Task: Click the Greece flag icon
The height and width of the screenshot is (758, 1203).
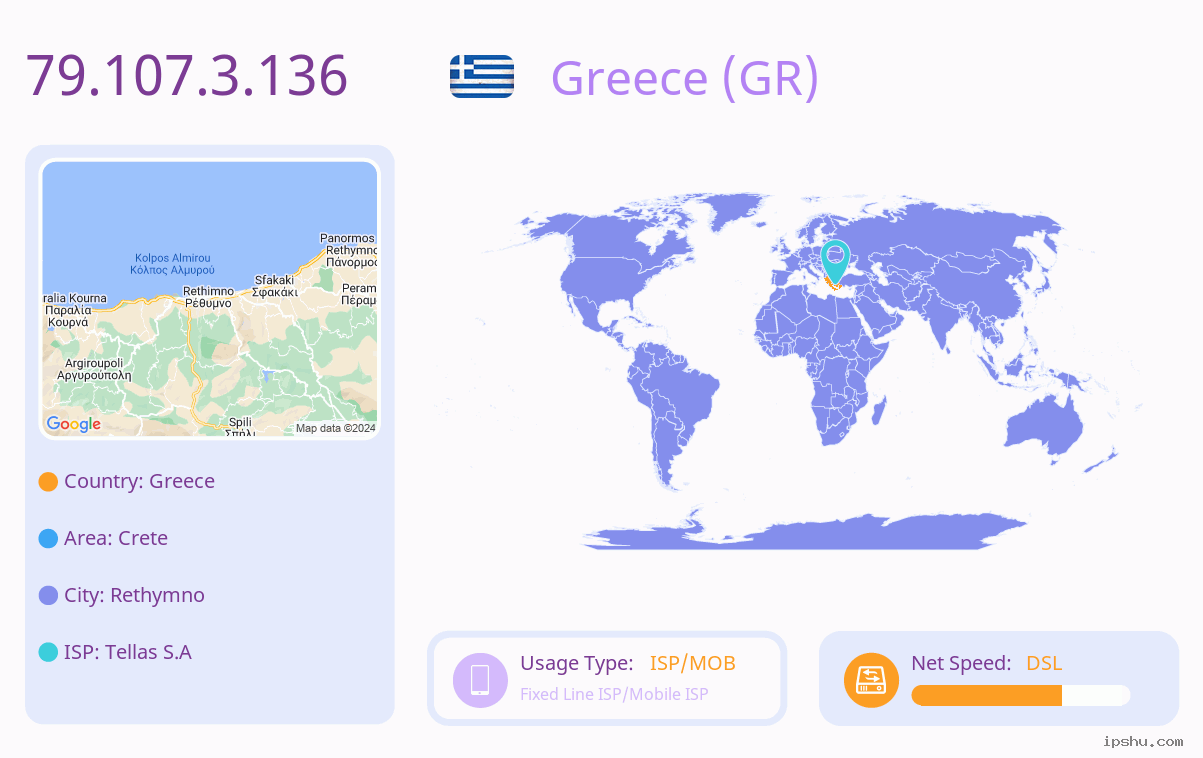Action: pos(482,76)
